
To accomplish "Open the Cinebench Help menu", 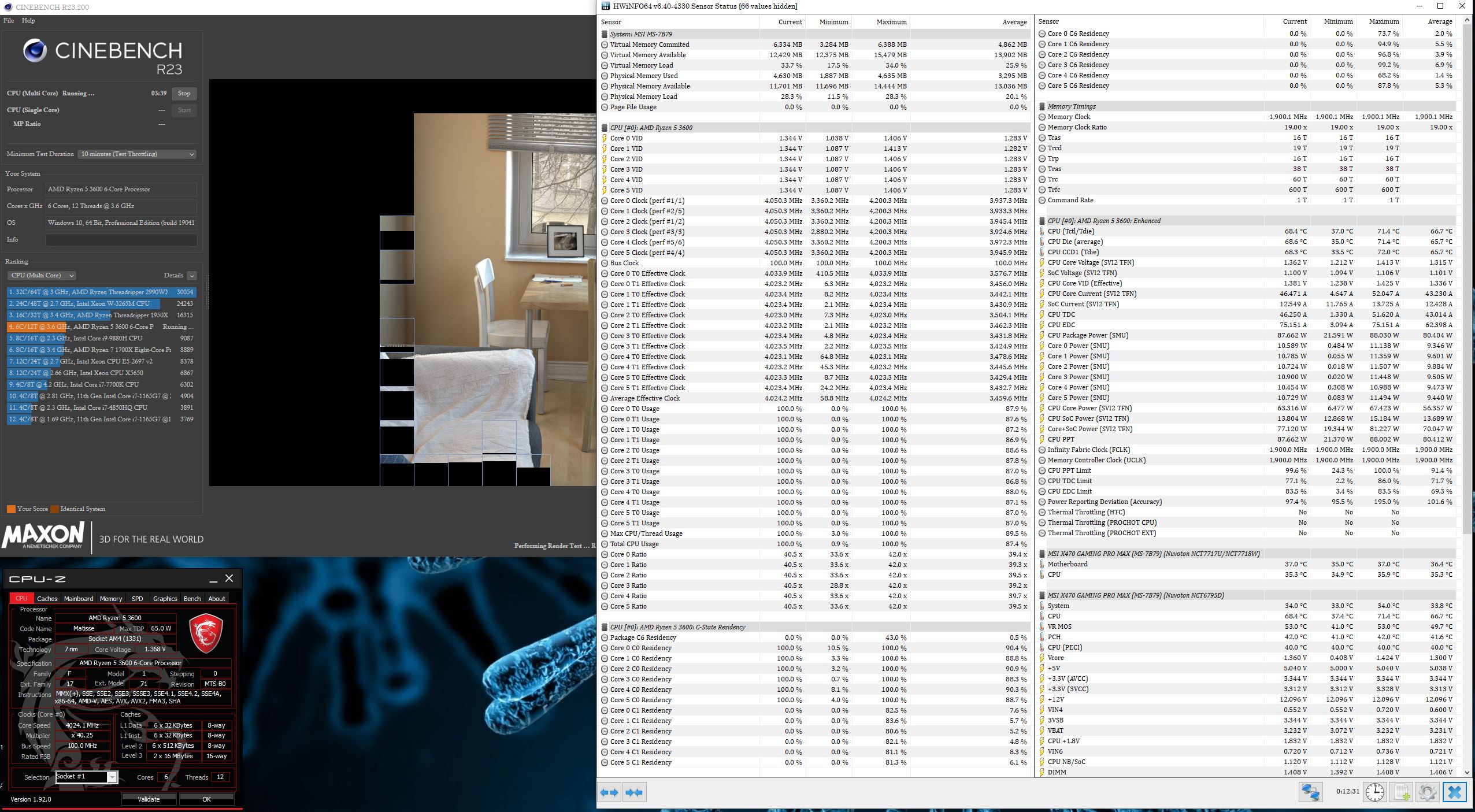I will pyautogui.click(x=28, y=20).
